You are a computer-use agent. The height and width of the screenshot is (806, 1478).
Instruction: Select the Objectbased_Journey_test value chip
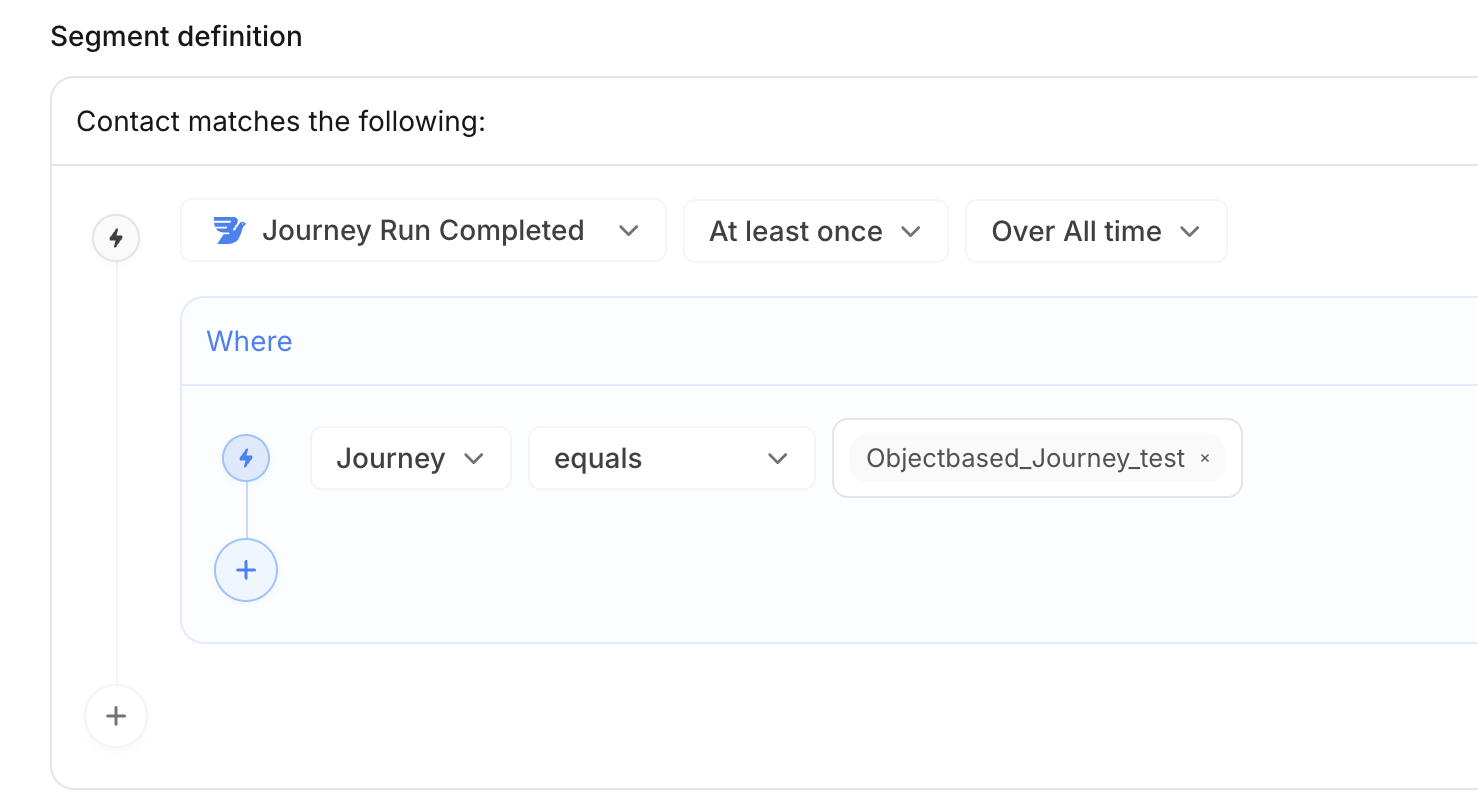point(1025,459)
